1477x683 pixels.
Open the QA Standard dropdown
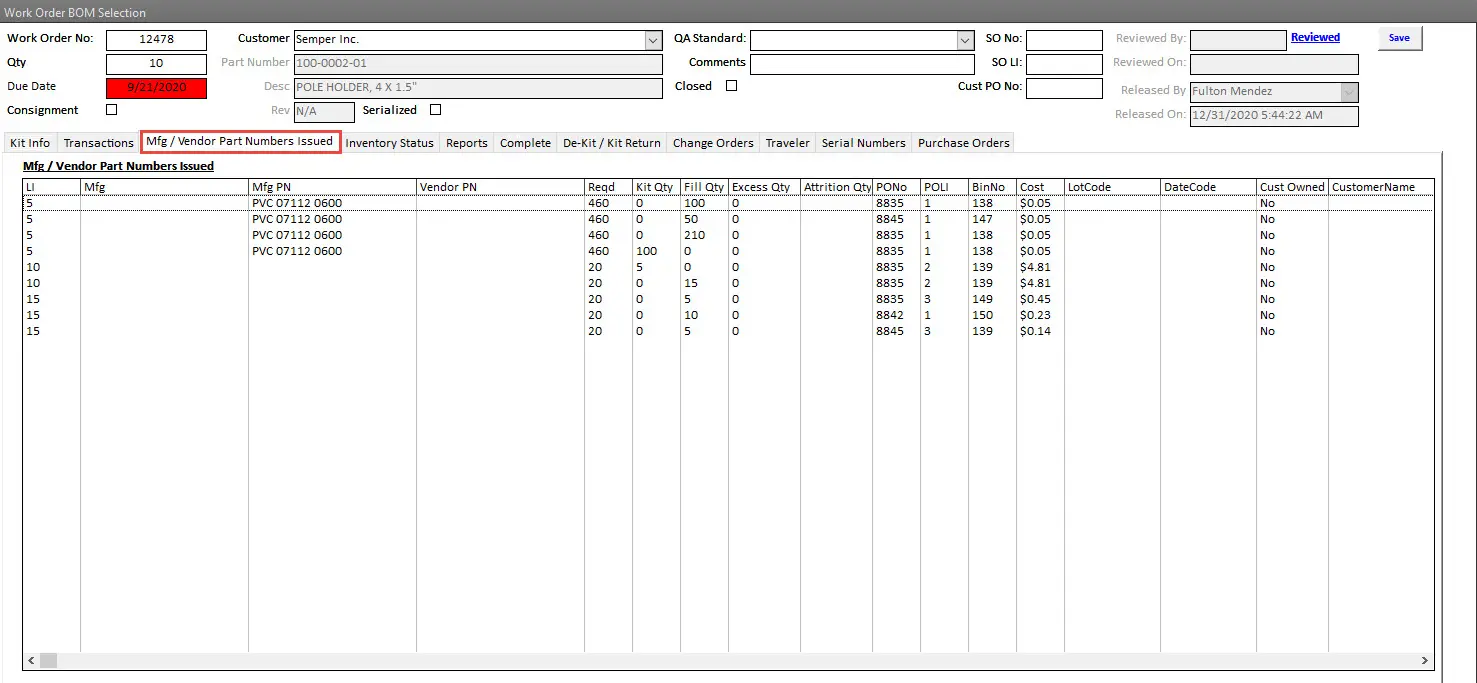pyautogui.click(x=965, y=41)
